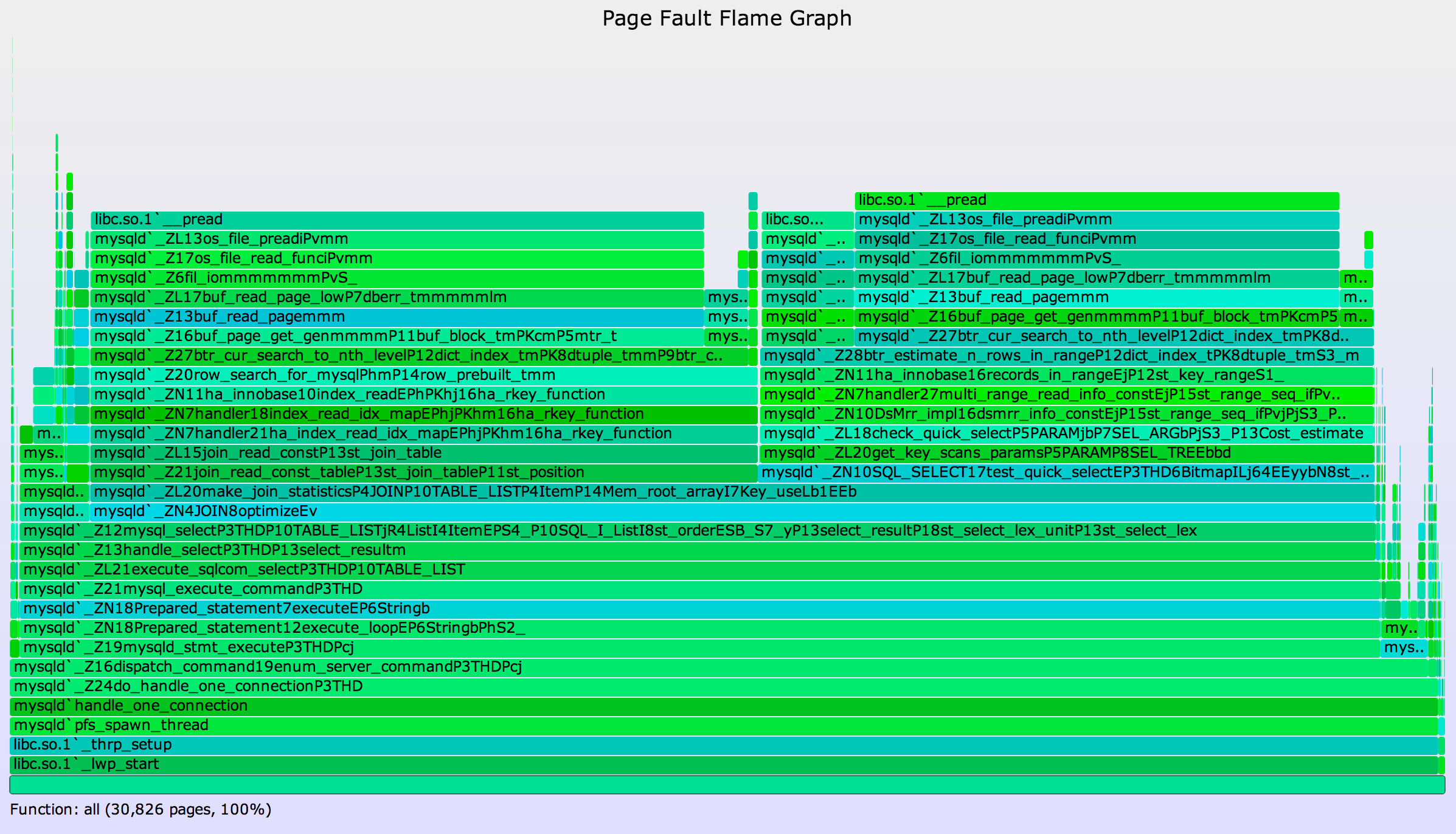Image resolution: width=1456 pixels, height=834 pixels.
Task: Select the execute_sqlcom_select frame
Action: pos(699,570)
